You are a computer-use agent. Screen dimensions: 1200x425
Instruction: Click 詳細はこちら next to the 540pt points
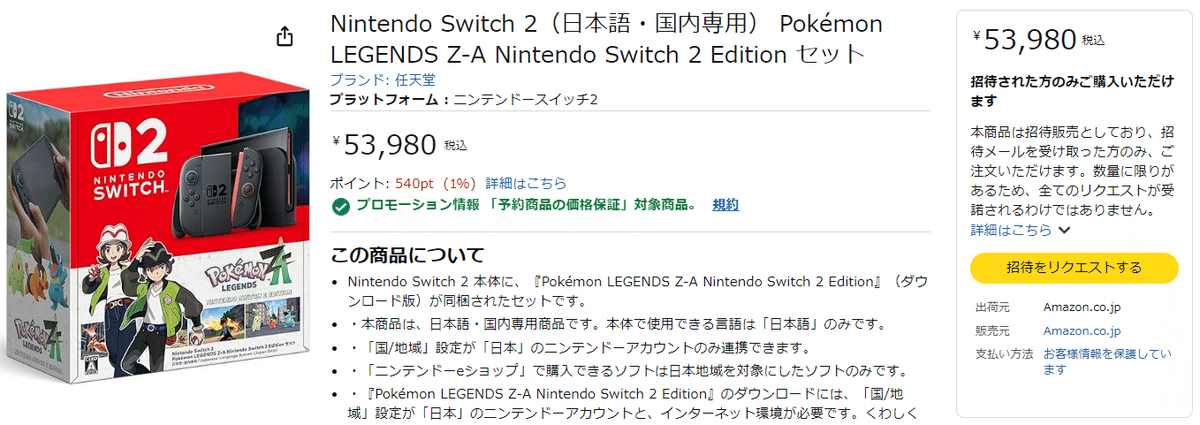point(526,183)
